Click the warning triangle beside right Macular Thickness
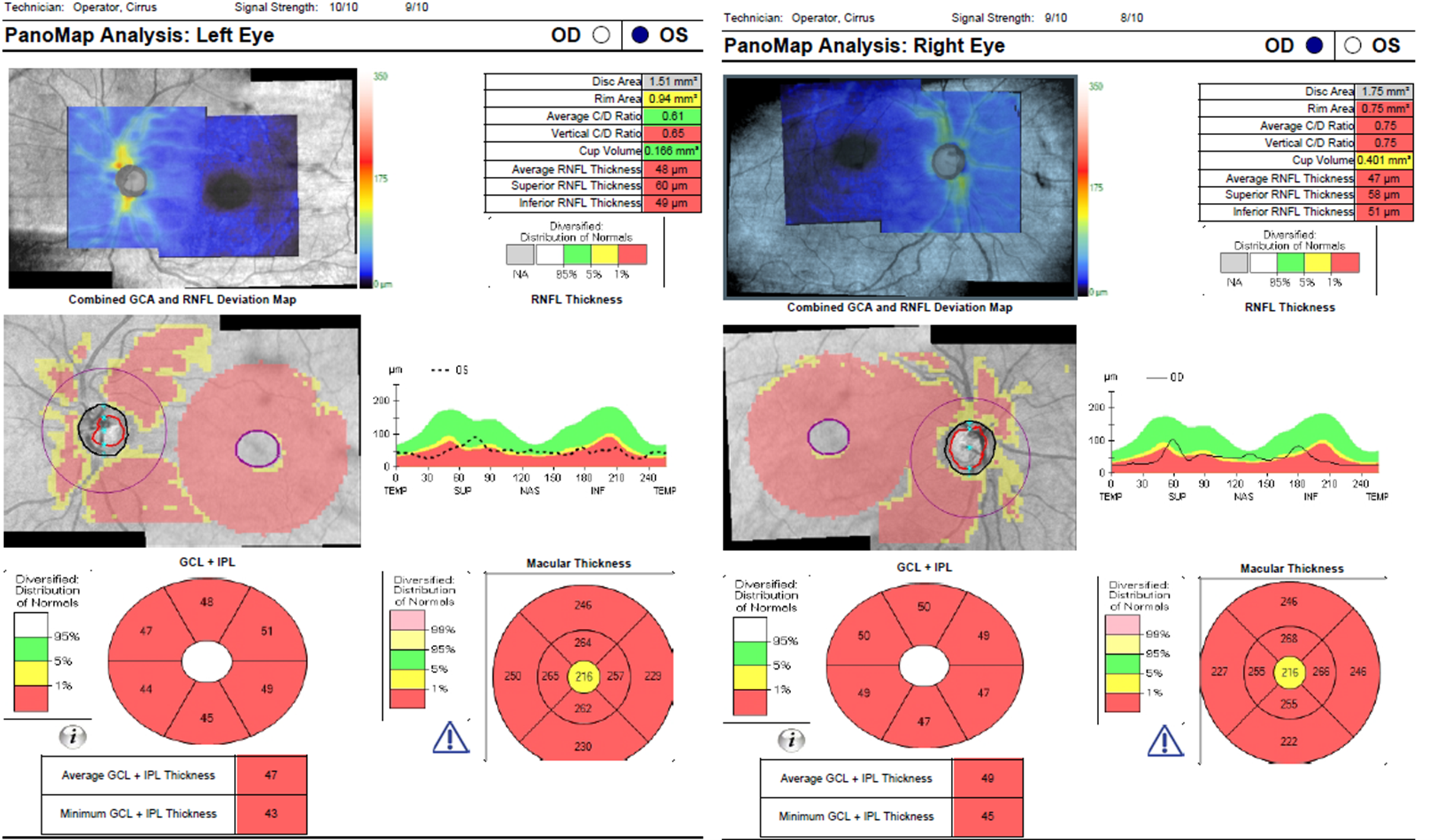 pyautogui.click(x=1164, y=741)
